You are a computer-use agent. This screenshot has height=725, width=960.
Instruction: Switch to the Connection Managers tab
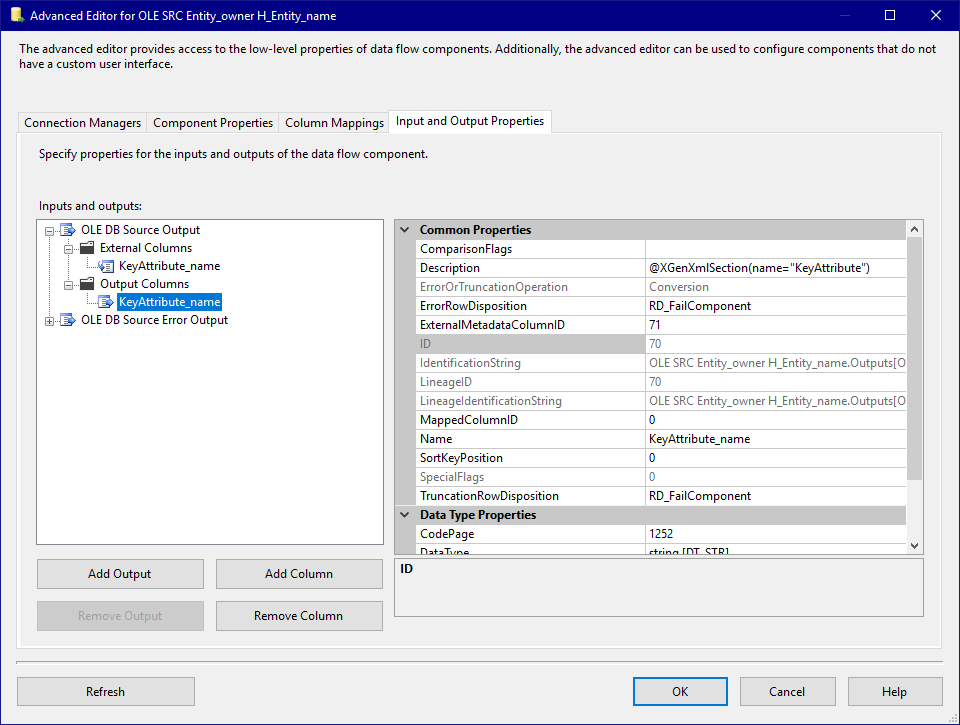[83, 122]
